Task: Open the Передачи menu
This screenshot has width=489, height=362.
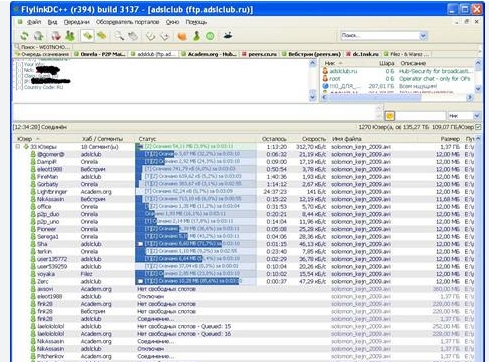Action: click(77, 22)
